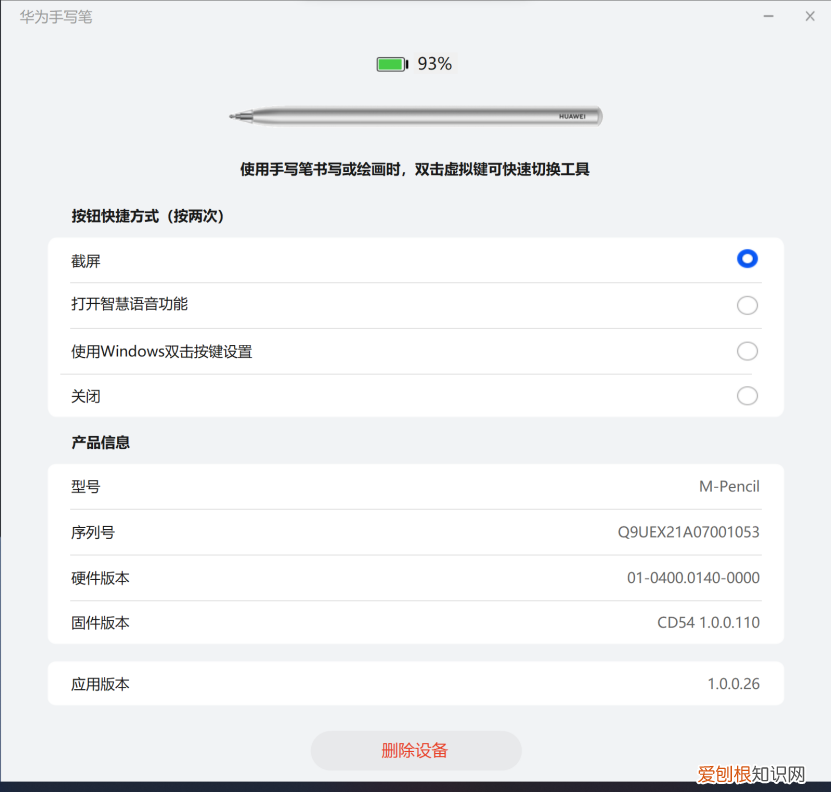
Task: Click the M-Pencil stylus illustration
Action: [x=415, y=115]
